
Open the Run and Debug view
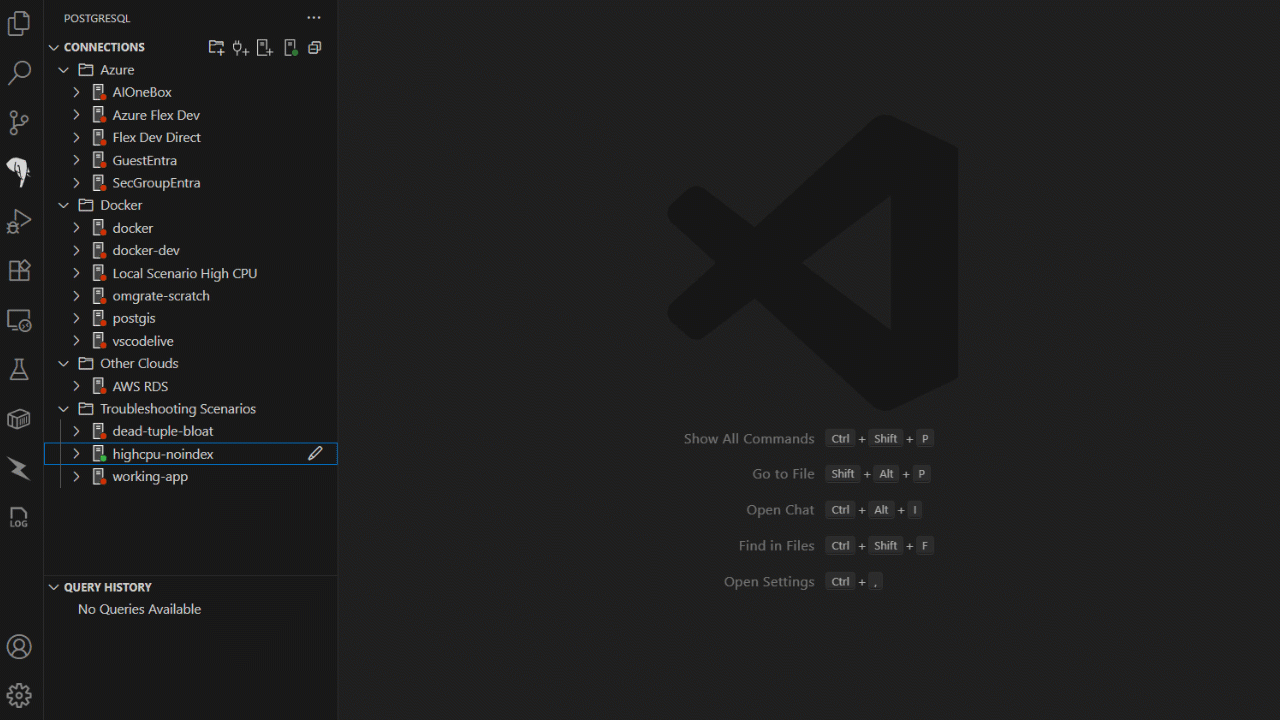19,222
